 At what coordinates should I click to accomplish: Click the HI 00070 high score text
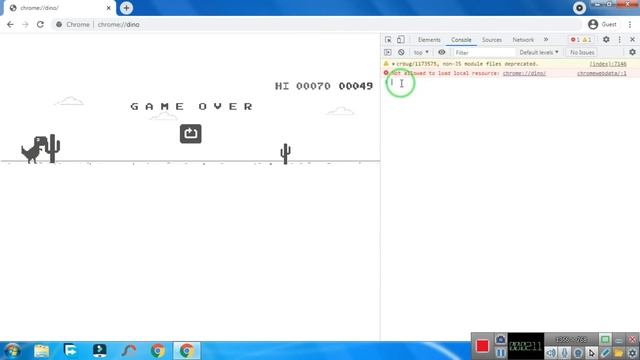point(302,86)
